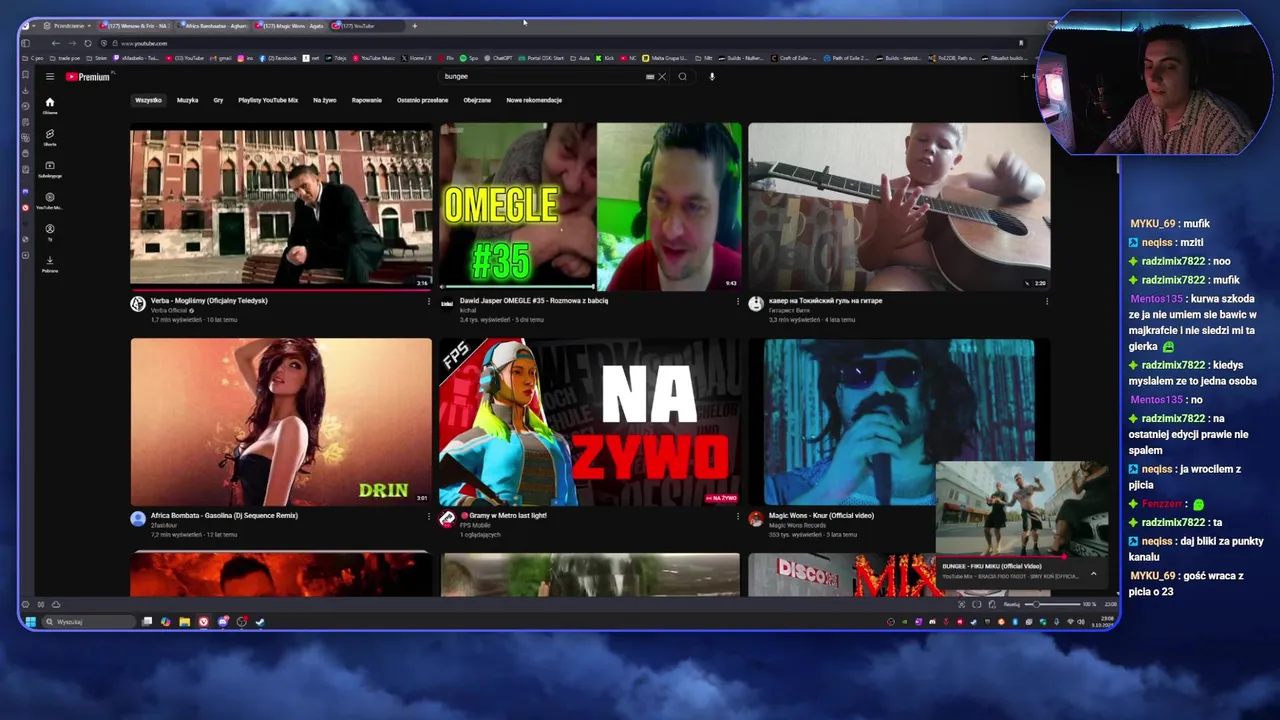Open the Steam taskbar icon
The height and width of the screenshot is (720, 1280).
tap(260, 622)
